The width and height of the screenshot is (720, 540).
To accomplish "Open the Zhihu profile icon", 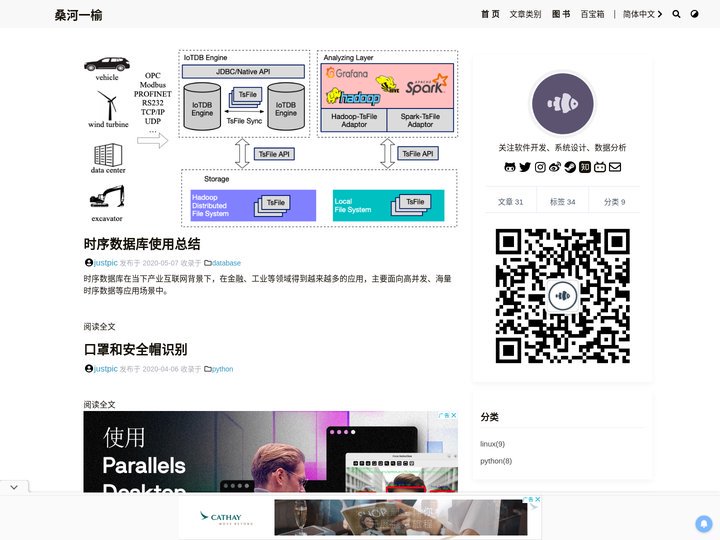I will click(585, 167).
